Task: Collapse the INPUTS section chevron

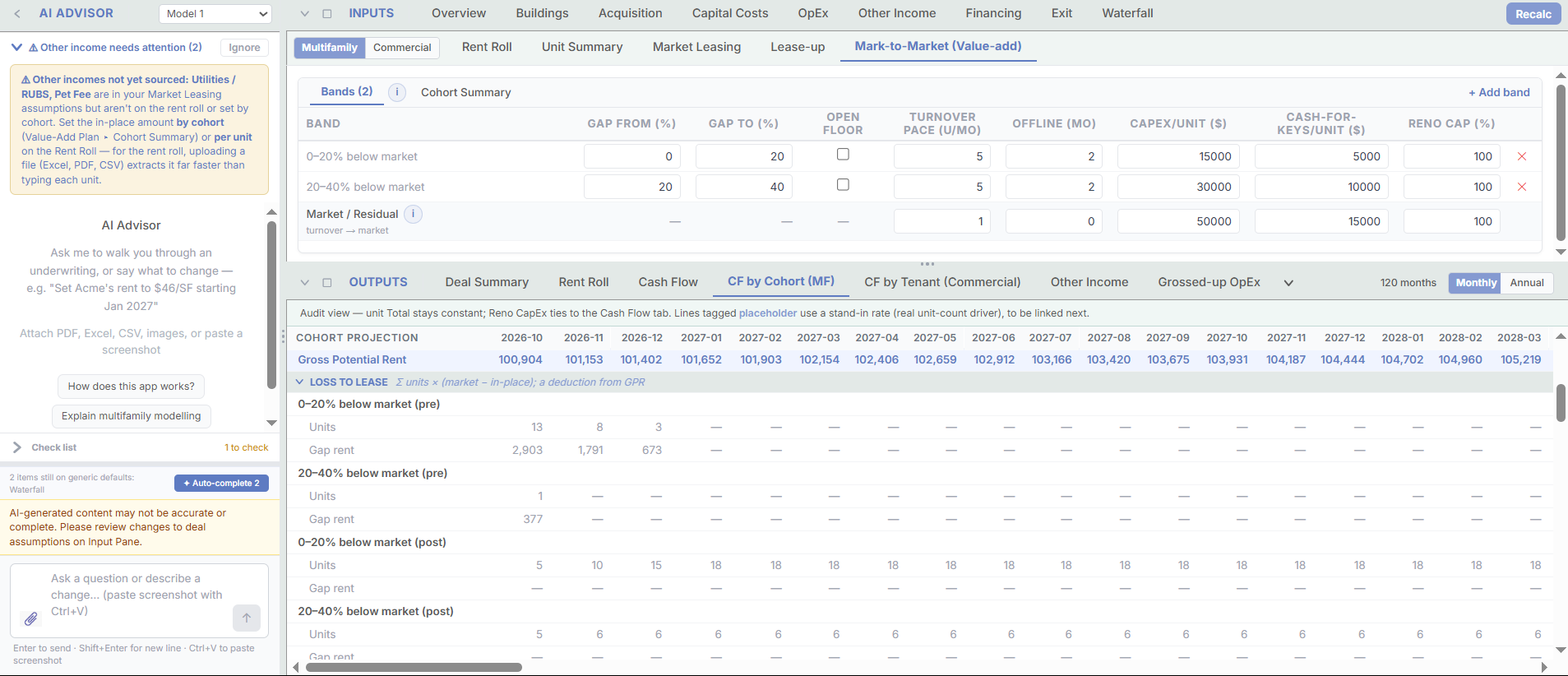Action: [305, 14]
